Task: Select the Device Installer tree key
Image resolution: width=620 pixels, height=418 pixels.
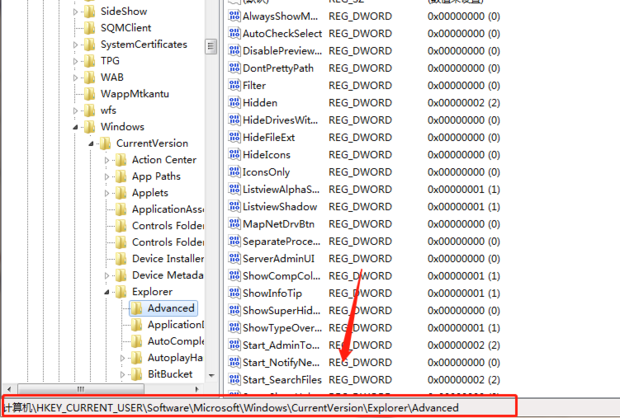Action: 168,259
